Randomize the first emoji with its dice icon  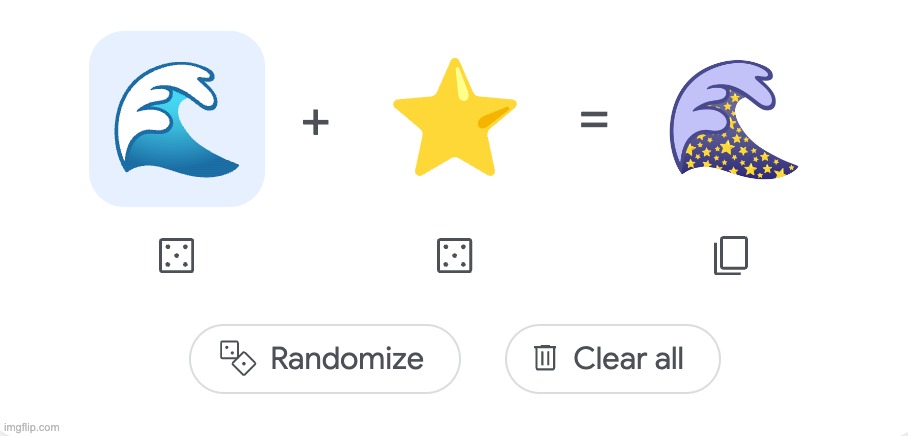point(176,255)
